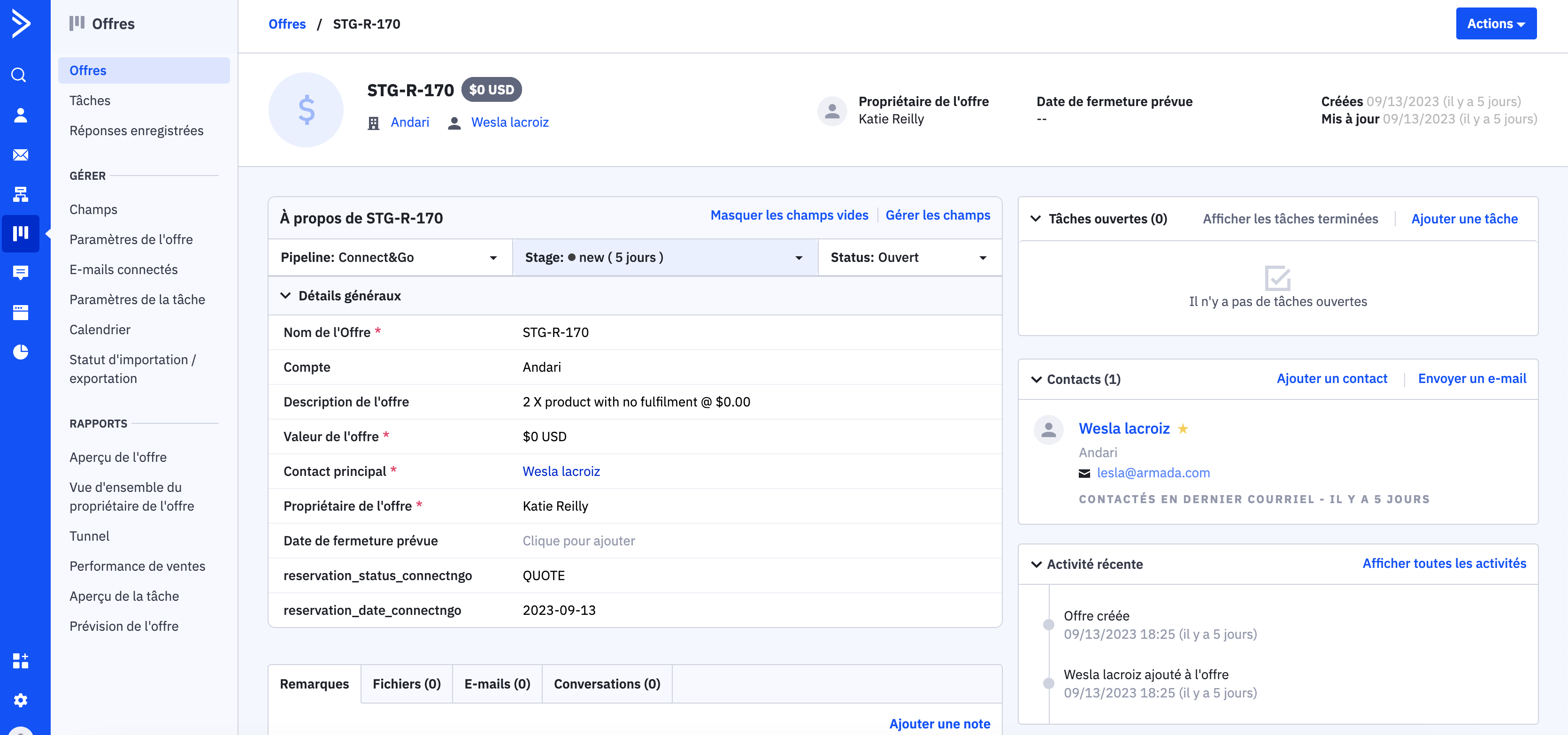Click the blue Actions button
The image size is (1568, 735).
(1495, 24)
